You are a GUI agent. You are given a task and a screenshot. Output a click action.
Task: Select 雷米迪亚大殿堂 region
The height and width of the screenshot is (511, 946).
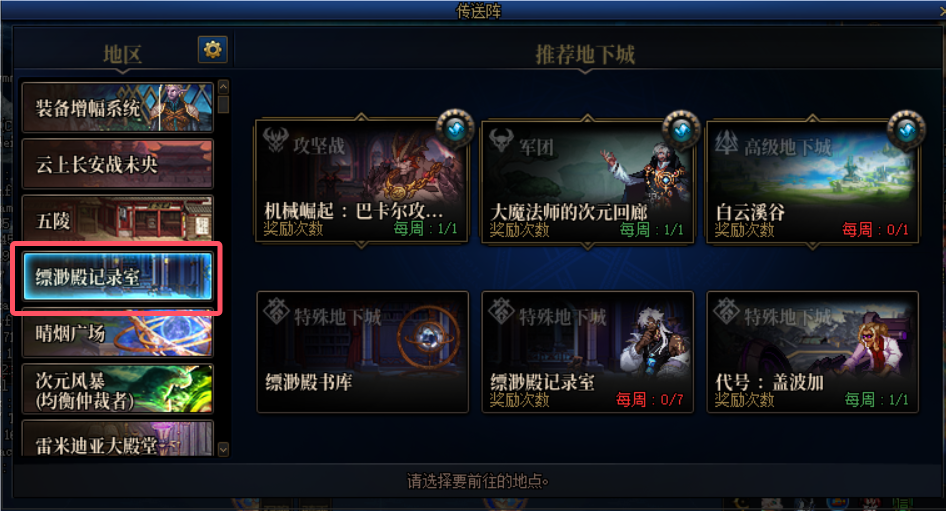[118, 439]
